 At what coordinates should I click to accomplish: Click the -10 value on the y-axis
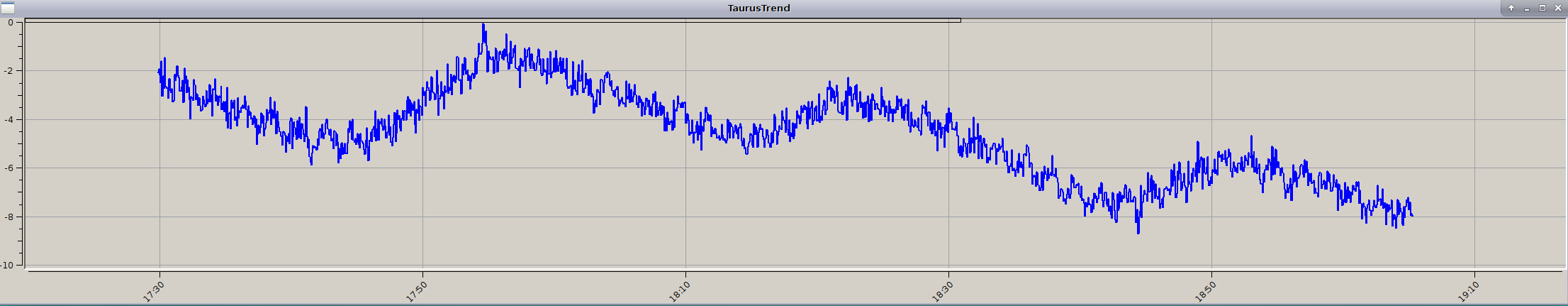pyautogui.click(x=7, y=266)
